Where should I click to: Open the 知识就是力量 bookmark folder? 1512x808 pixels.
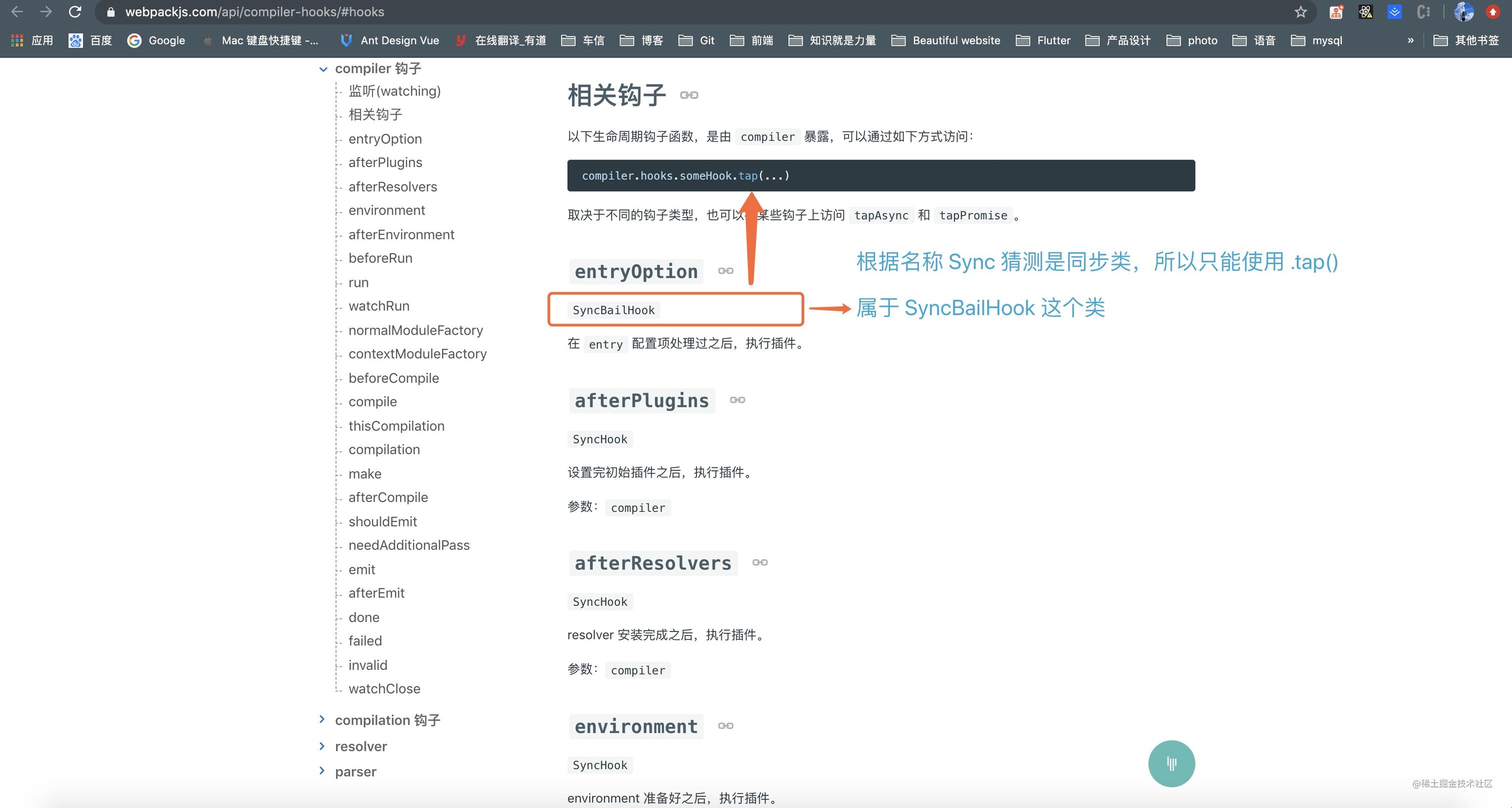point(832,40)
